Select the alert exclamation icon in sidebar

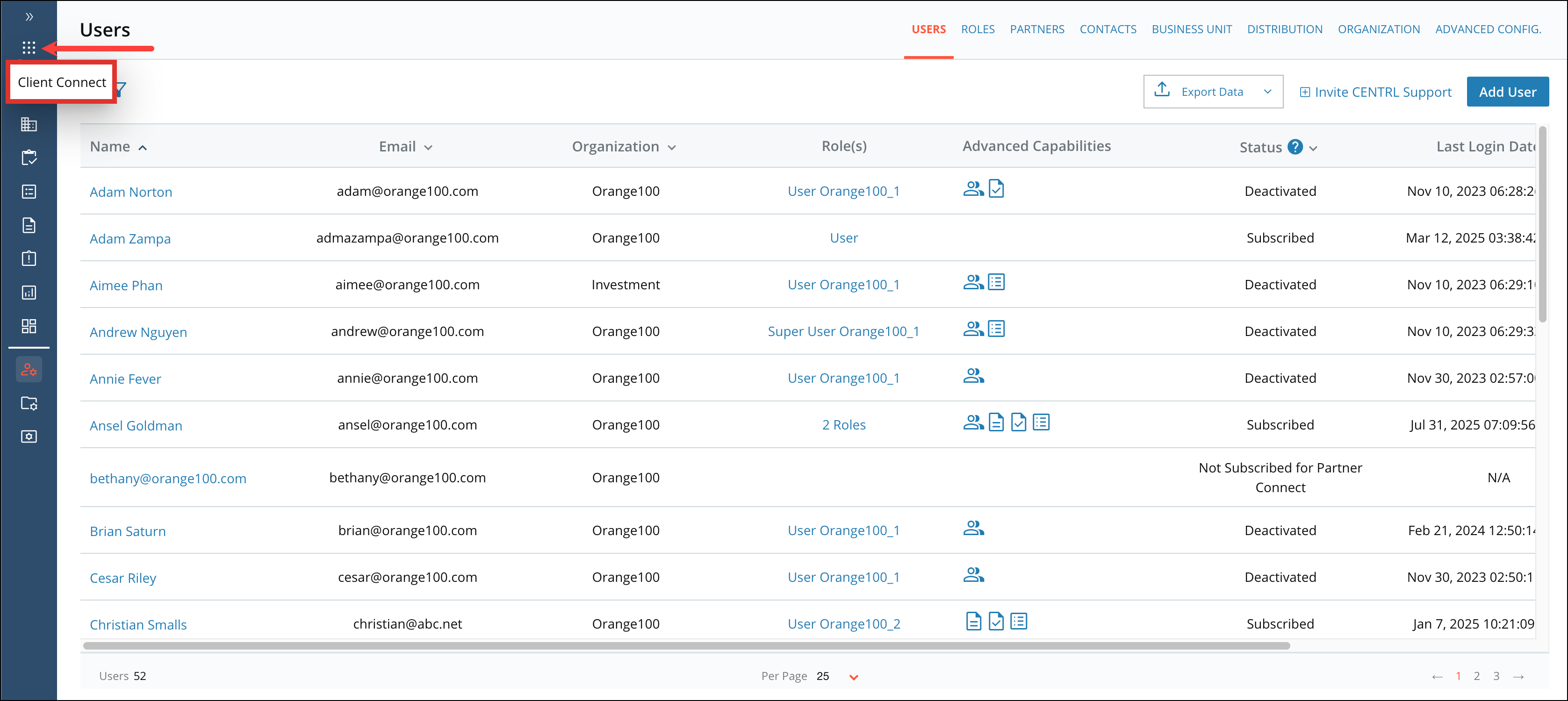(x=29, y=258)
